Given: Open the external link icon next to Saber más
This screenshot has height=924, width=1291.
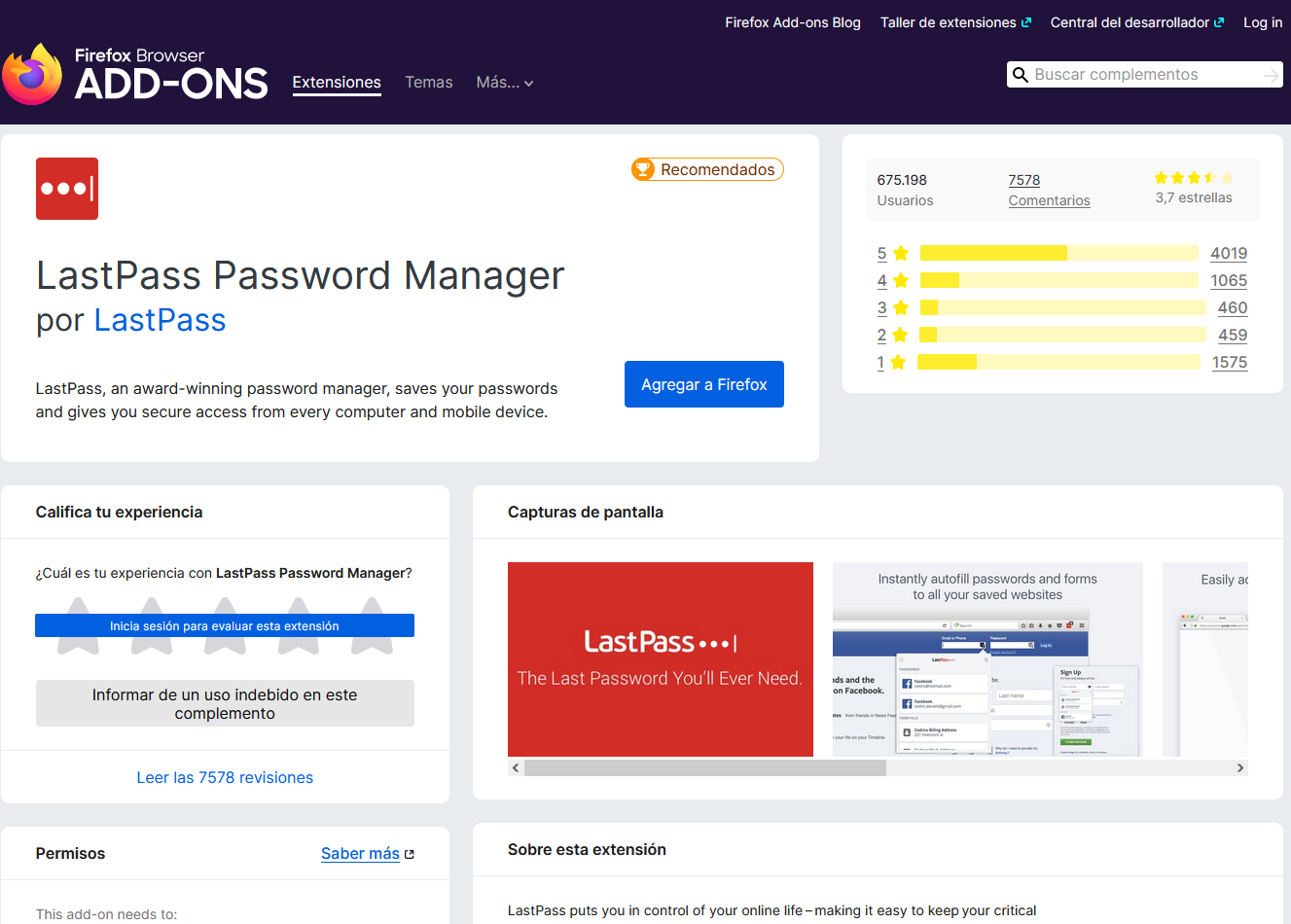Looking at the screenshot, I should coord(410,854).
